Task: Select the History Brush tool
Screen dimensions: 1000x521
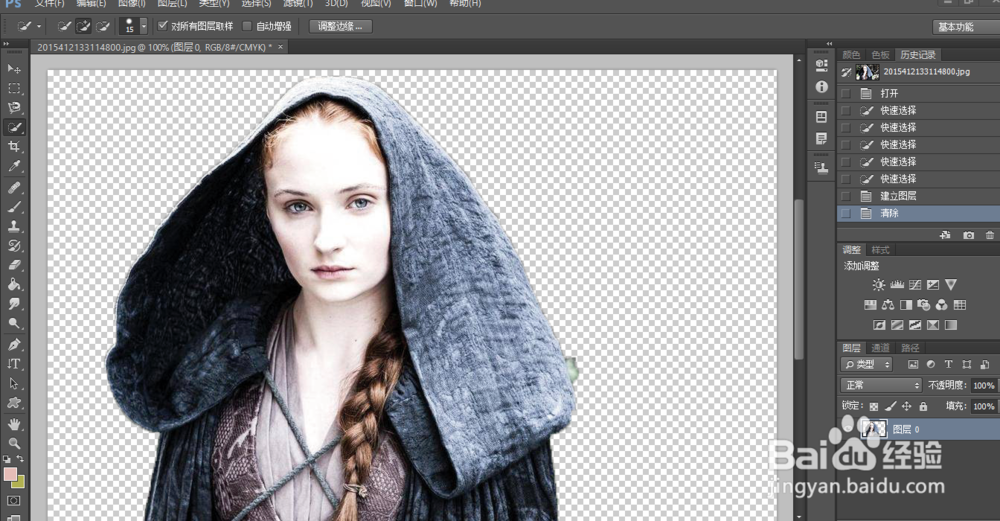Action: (14, 246)
